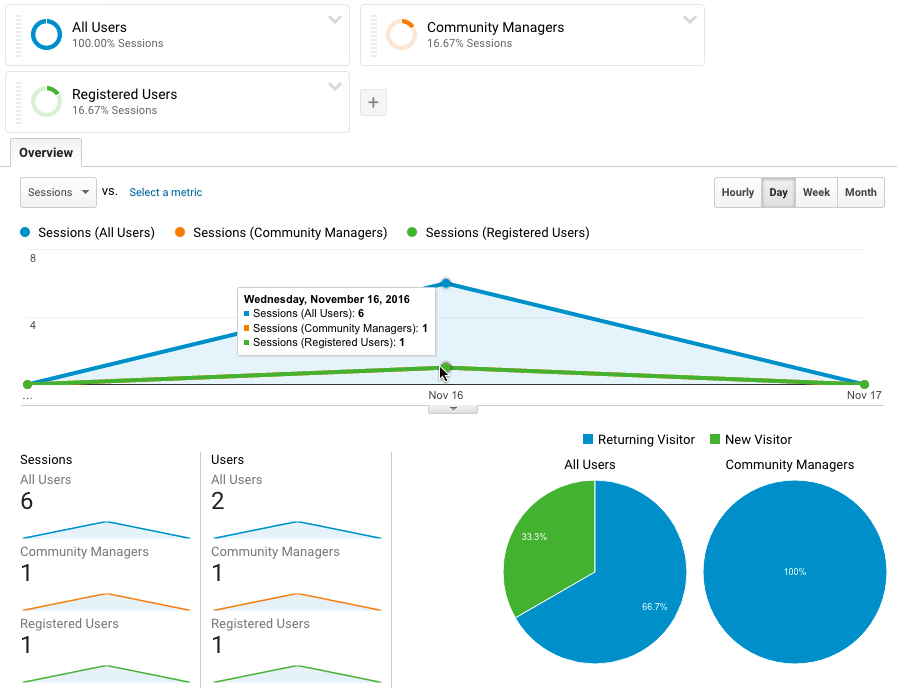Grab the All Users segment drag handle
The height and width of the screenshot is (690, 897).
[x=18, y=35]
